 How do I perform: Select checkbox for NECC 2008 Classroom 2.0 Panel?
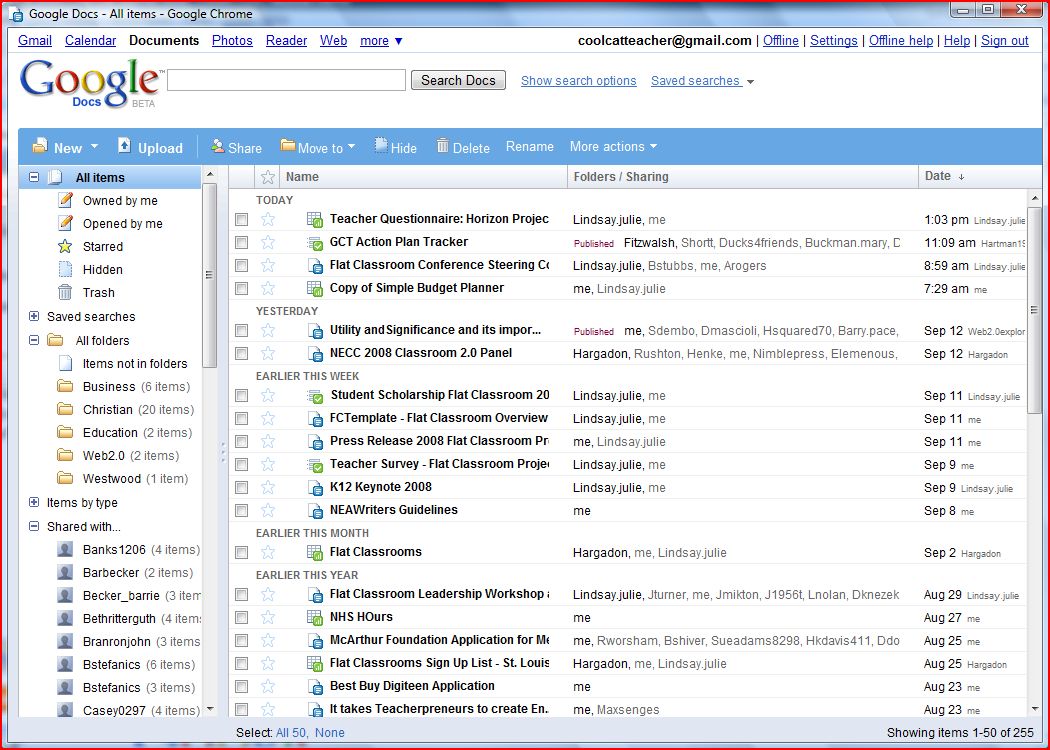(242, 354)
